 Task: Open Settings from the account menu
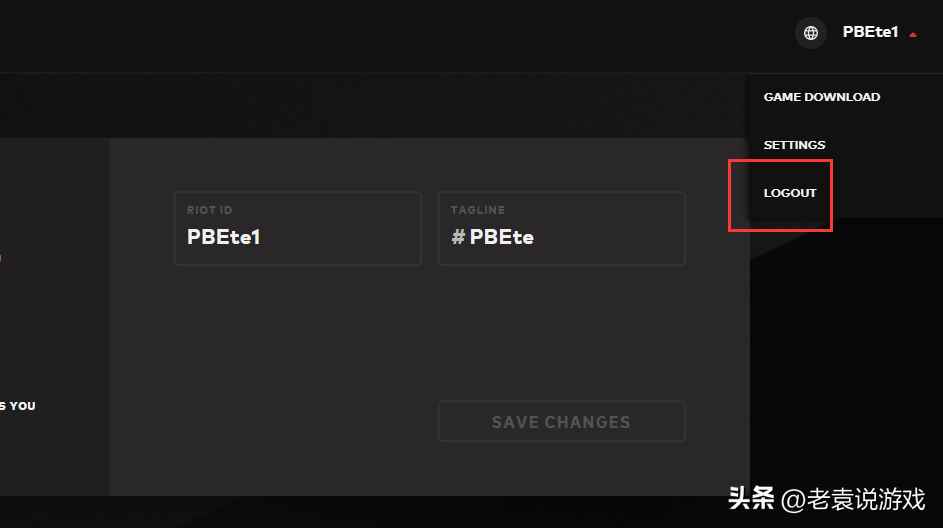[x=794, y=145]
